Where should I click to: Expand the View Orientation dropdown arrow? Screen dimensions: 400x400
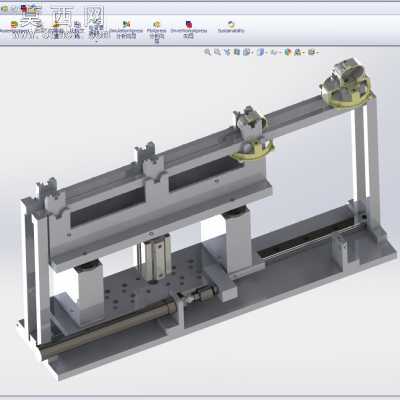click(252, 53)
